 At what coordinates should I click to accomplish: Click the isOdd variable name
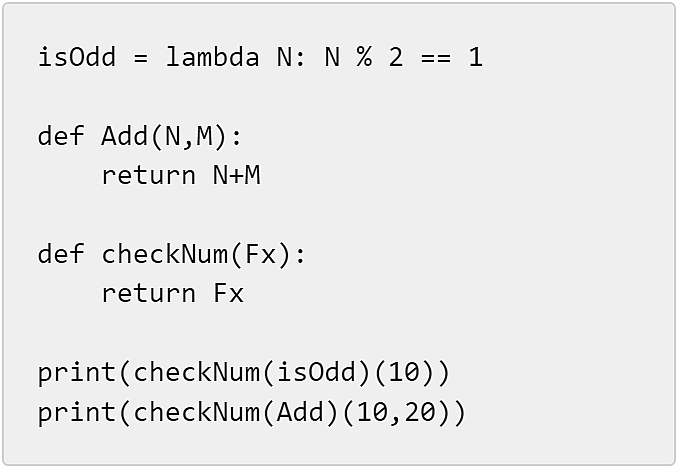tap(77, 57)
